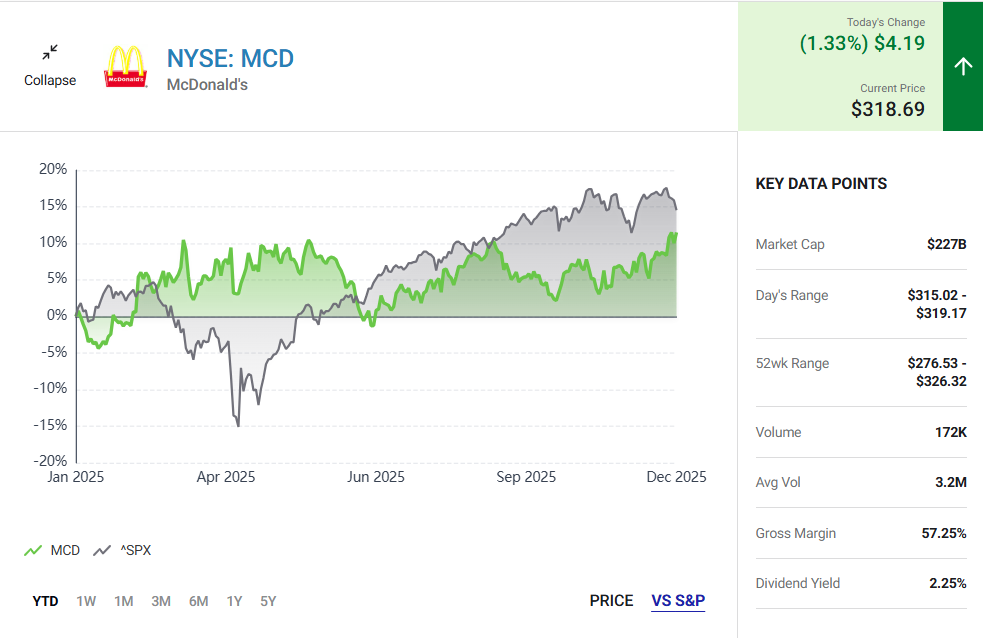Switch to the 1W time range

tap(86, 601)
